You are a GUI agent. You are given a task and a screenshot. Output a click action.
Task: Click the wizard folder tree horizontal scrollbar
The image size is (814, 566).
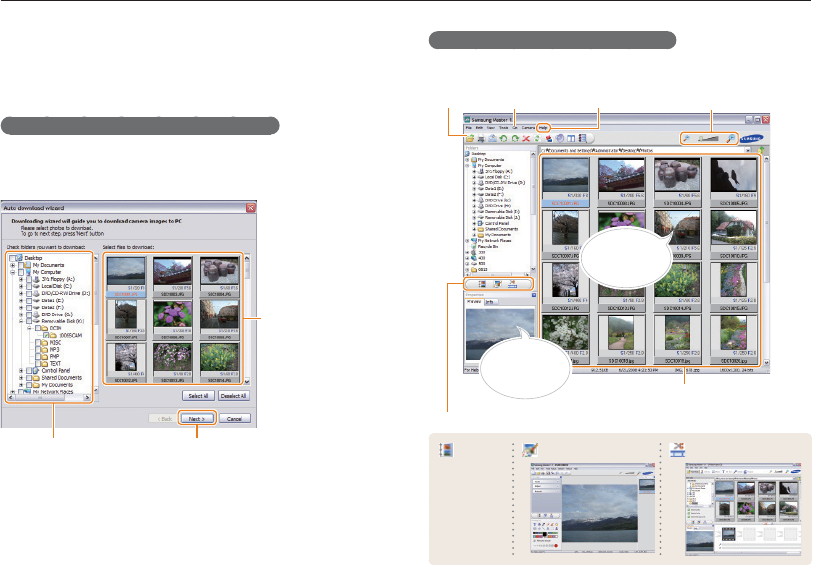[49, 398]
